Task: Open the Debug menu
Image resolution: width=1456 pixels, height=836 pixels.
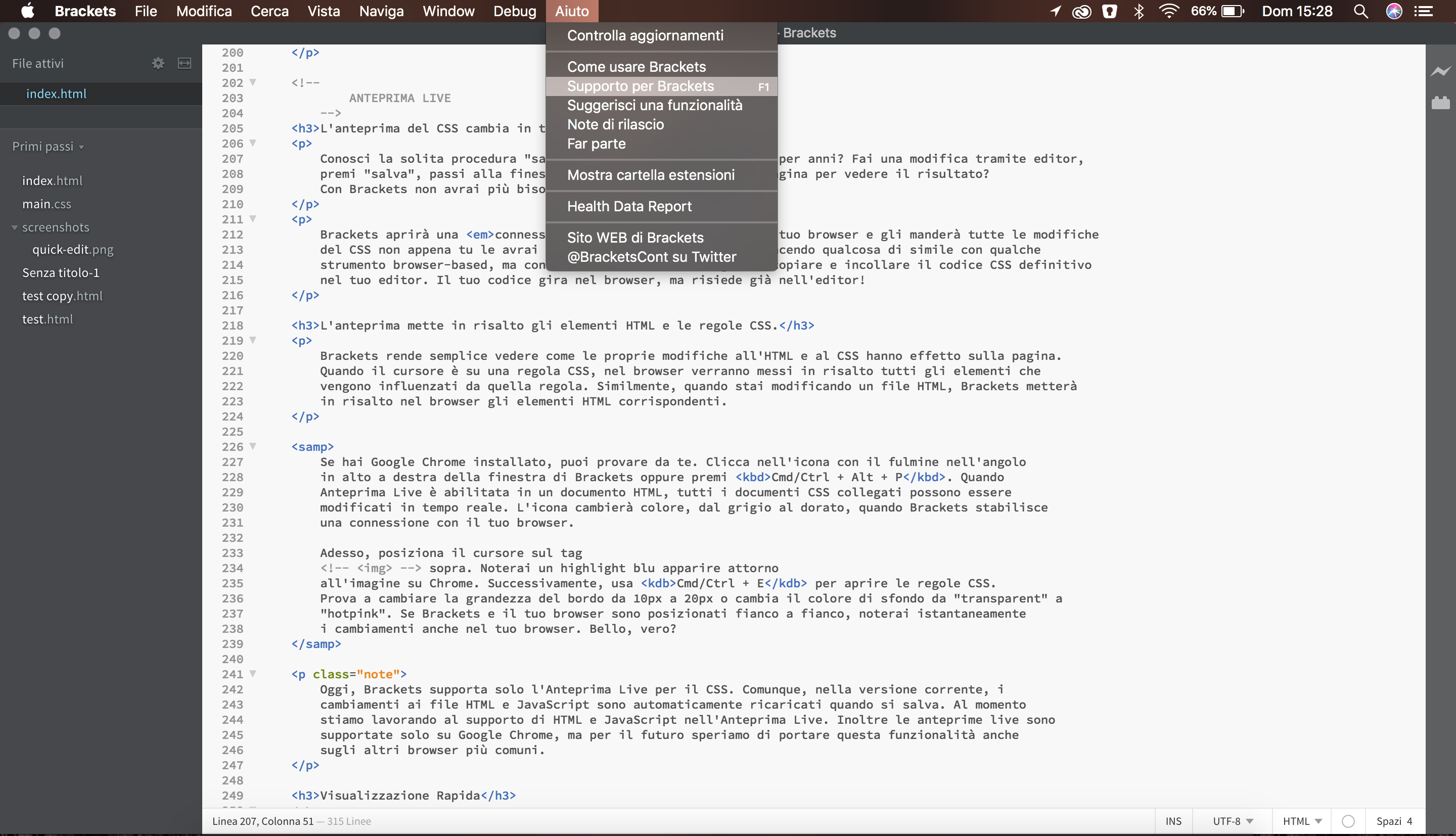Action: point(515,11)
